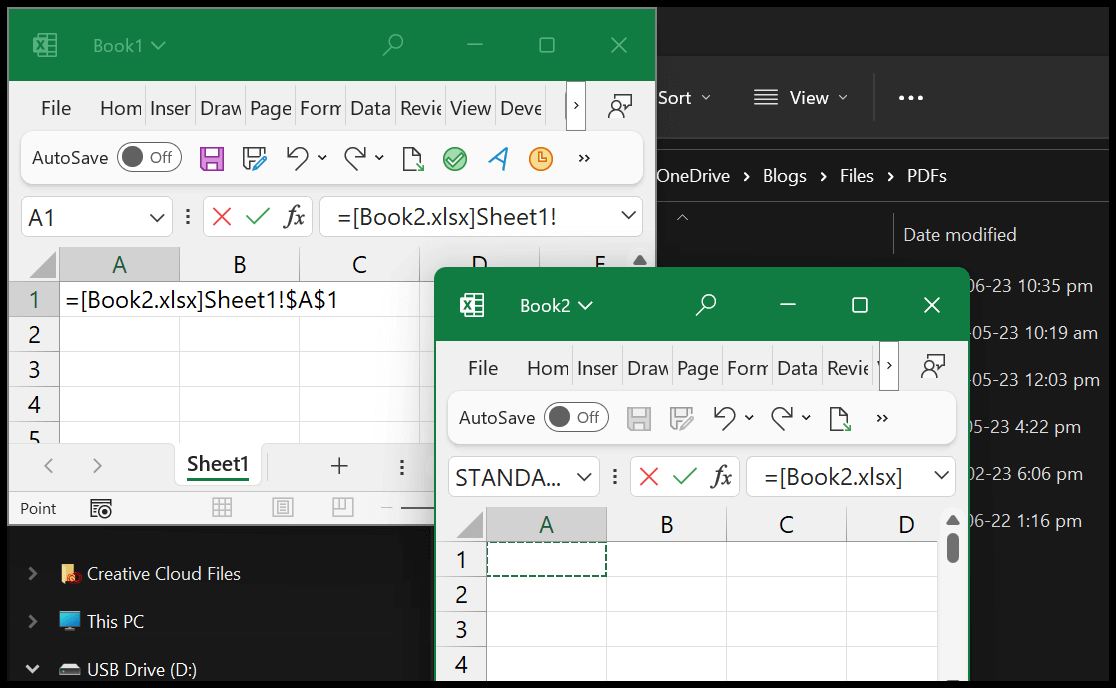Open Insert tab in Book2 ribbon
Screen dimensions: 1116x688
(x=597, y=368)
